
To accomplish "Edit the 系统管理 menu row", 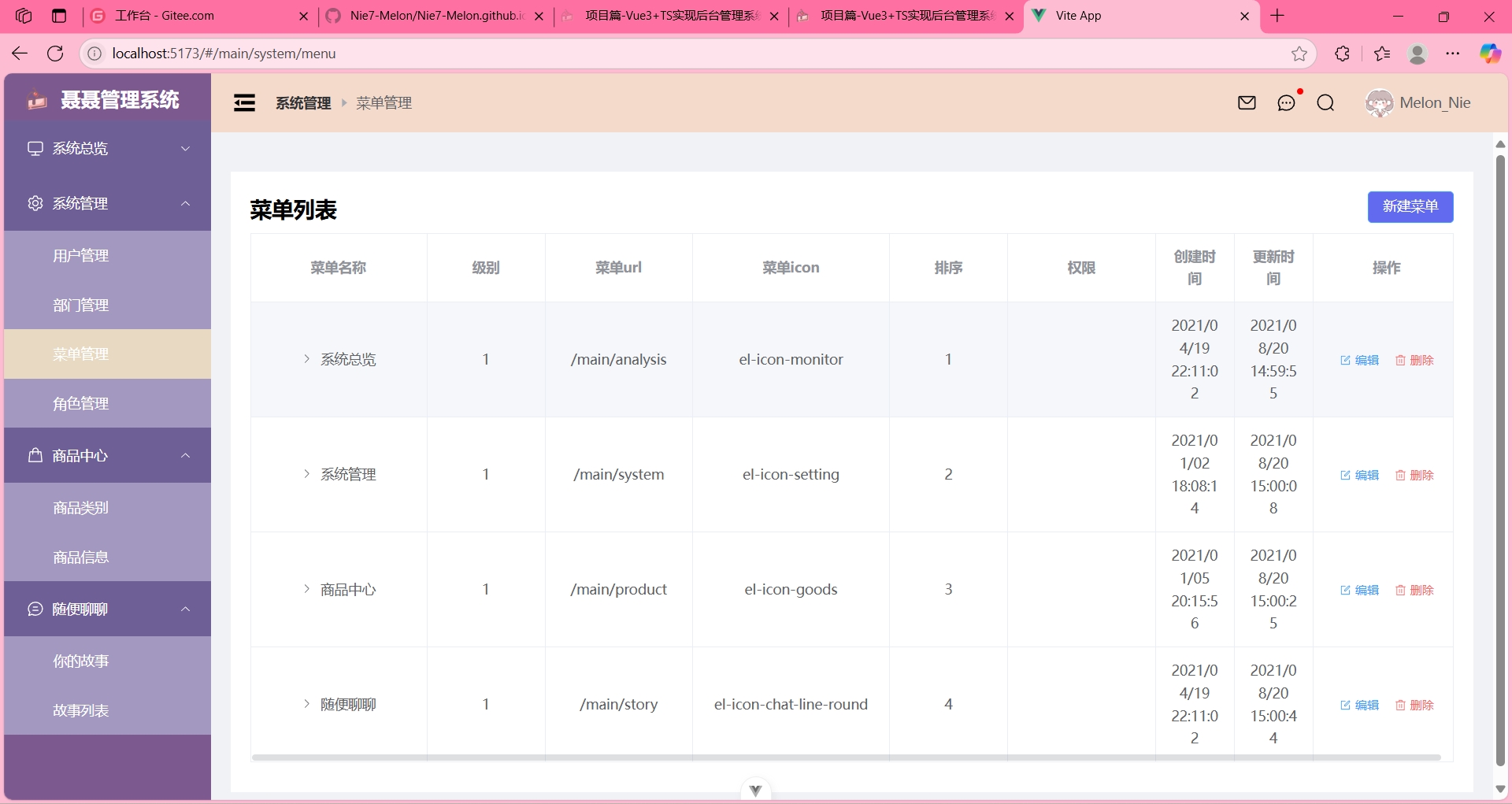I will pos(1360,475).
